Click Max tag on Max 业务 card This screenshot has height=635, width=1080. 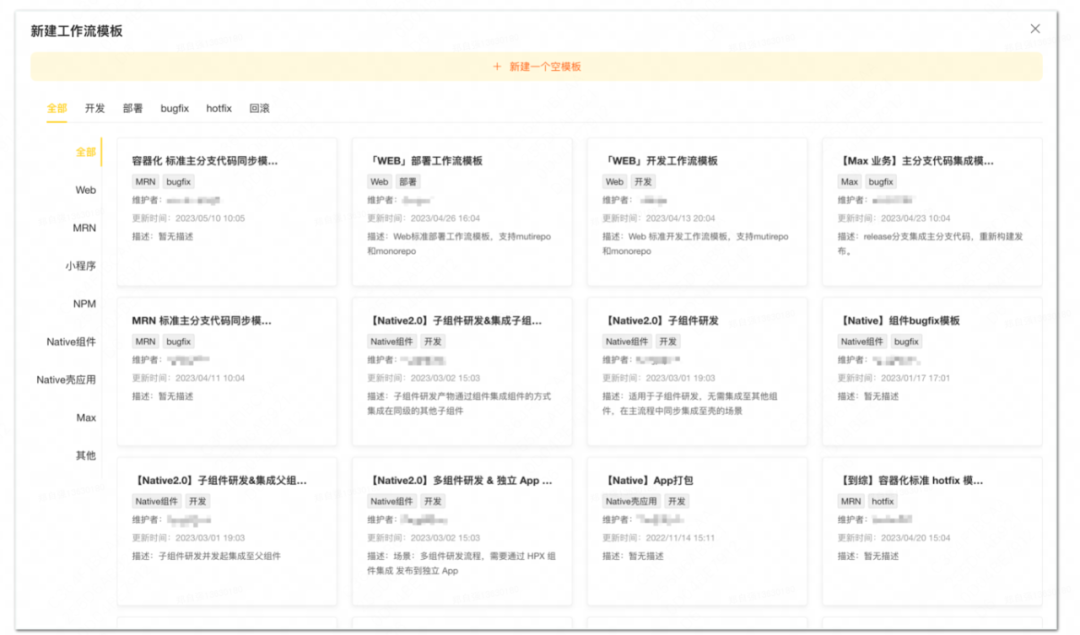click(849, 182)
